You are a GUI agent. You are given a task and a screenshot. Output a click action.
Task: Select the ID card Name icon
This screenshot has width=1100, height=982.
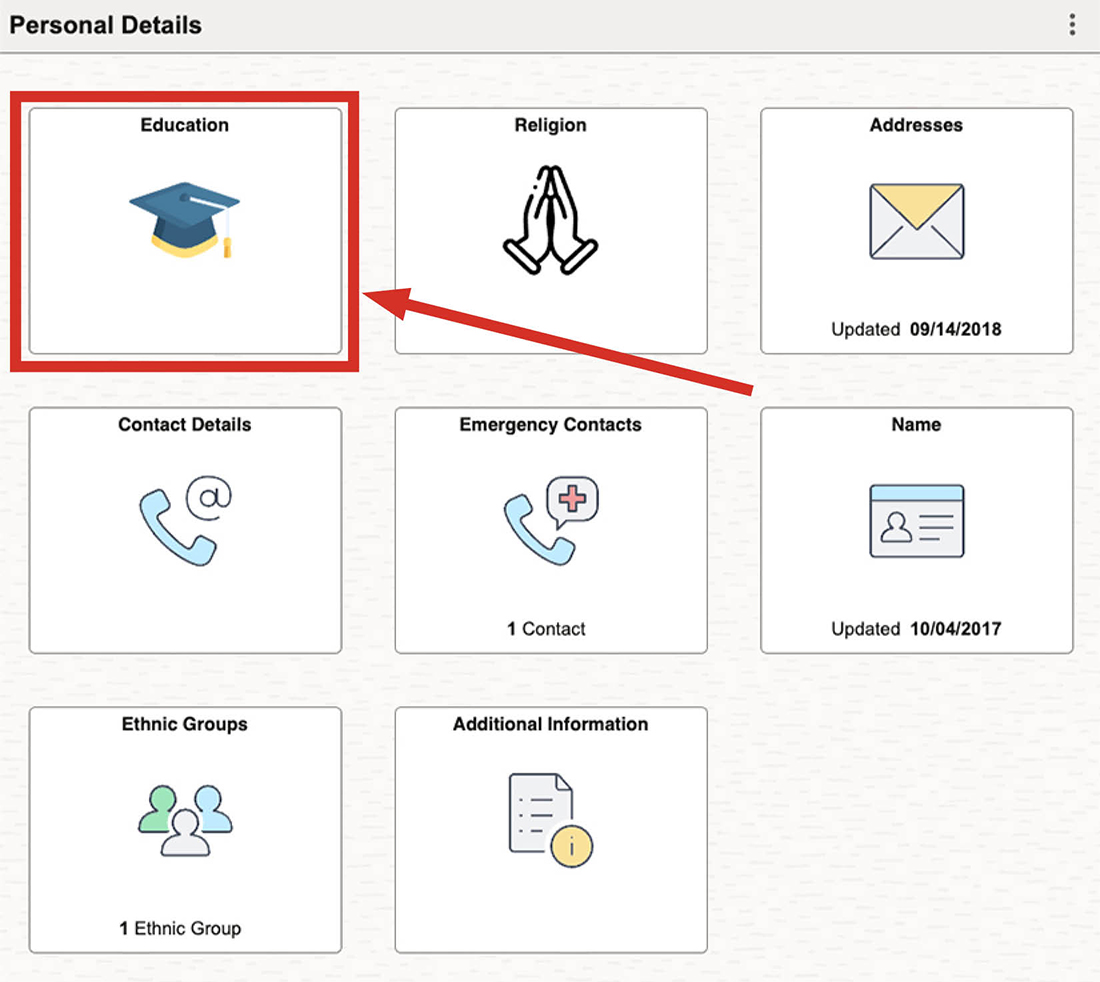click(x=916, y=520)
